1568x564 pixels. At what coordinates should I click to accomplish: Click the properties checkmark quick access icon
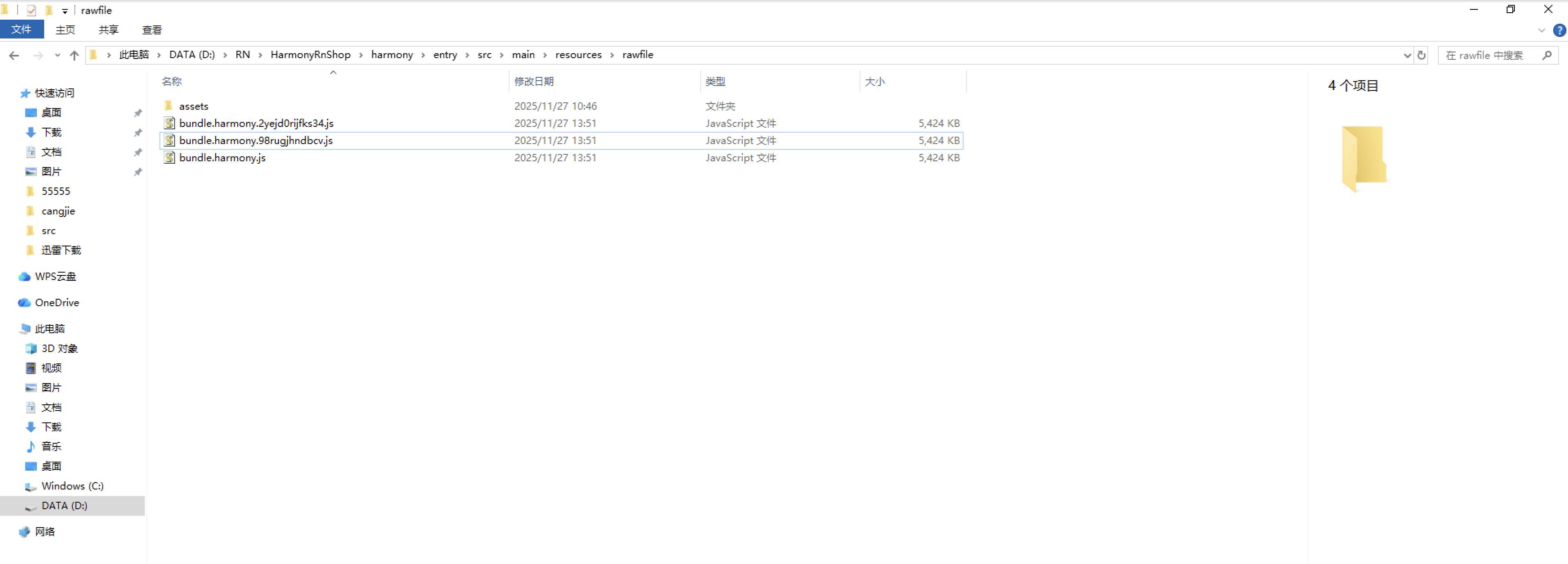[x=31, y=10]
